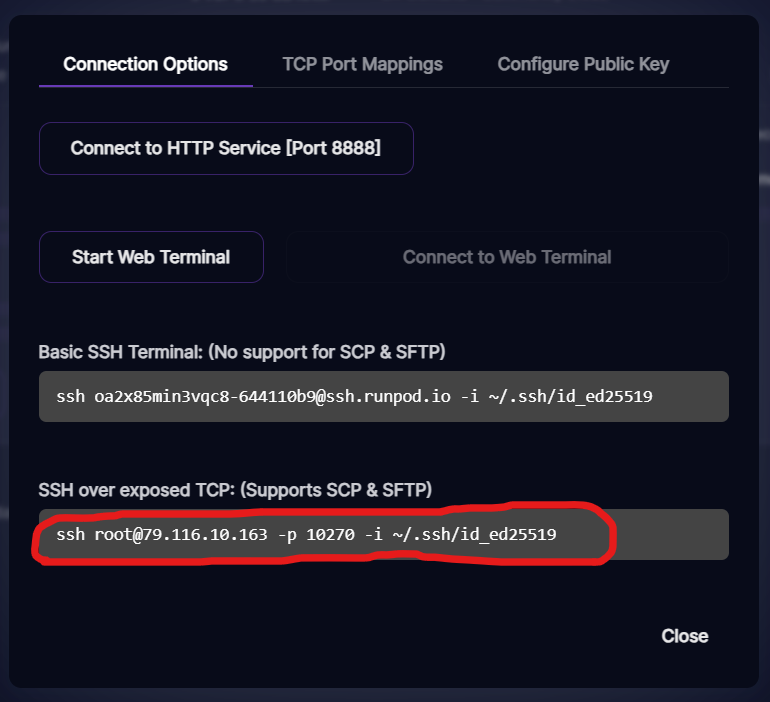The image size is (770, 702).
Task: Switch to the TCP Port Mappings tab
Action: 362,64
